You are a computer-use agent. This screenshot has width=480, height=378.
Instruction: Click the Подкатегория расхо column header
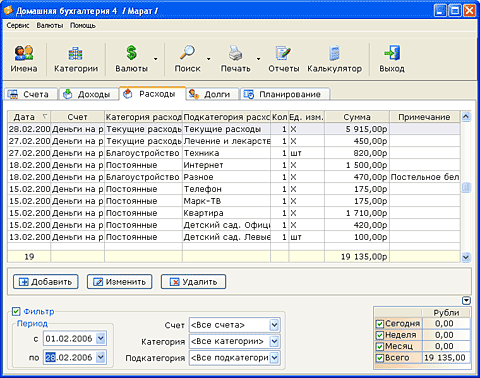[x=226, y=117]
